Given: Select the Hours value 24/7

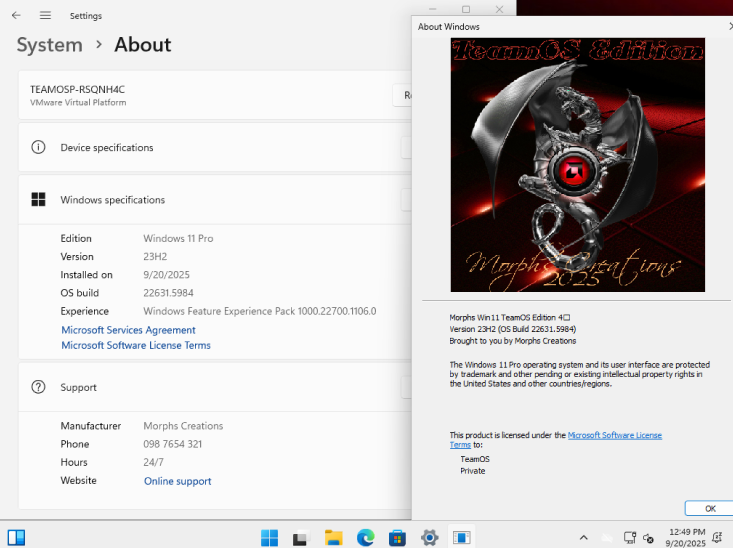Looking at the screenshot, I should [x=153, y=462].
